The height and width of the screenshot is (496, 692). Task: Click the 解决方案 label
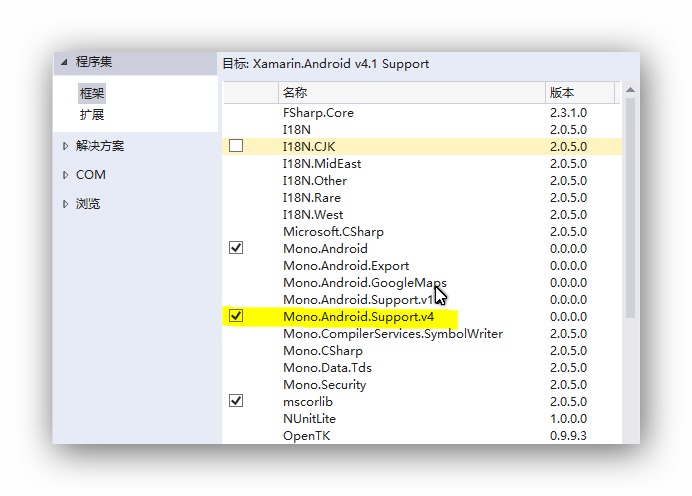click(100, 146)
